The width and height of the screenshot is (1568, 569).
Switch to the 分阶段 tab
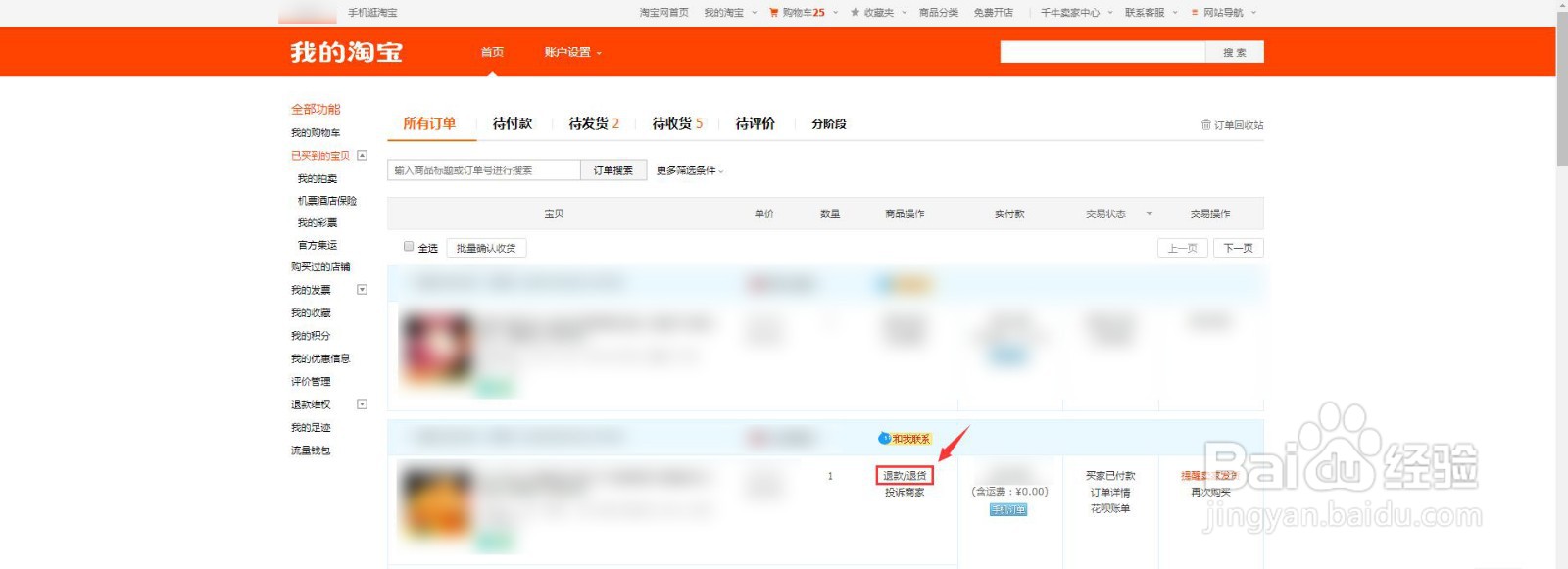829,124
